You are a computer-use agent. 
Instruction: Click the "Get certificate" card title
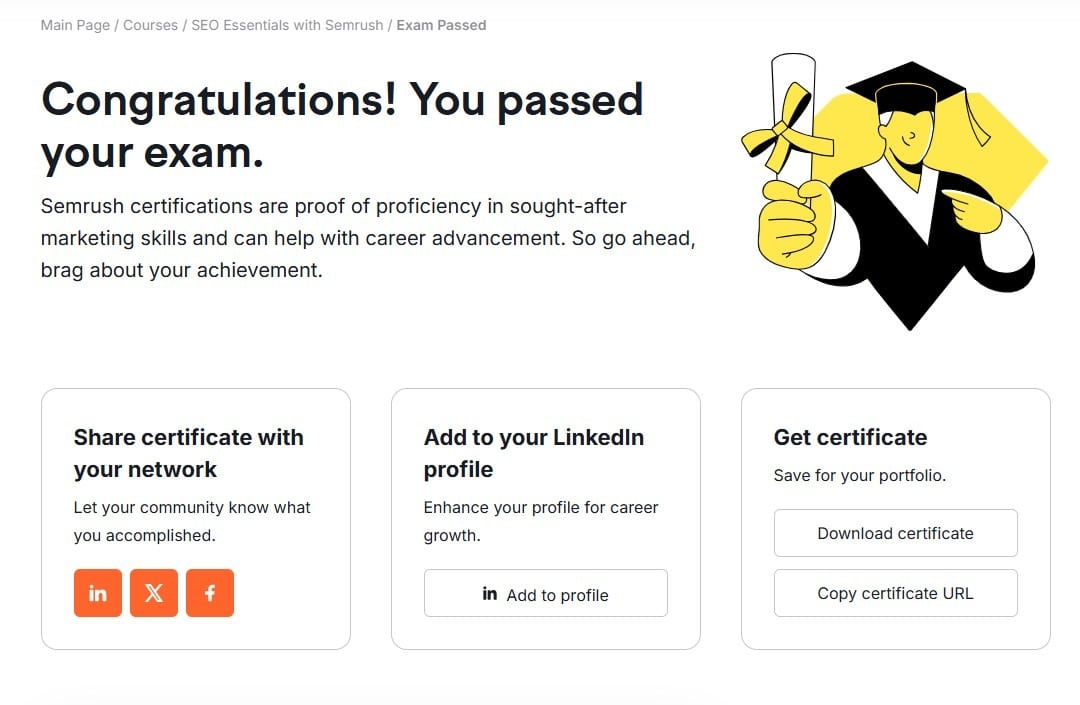(x=850, y=437)
